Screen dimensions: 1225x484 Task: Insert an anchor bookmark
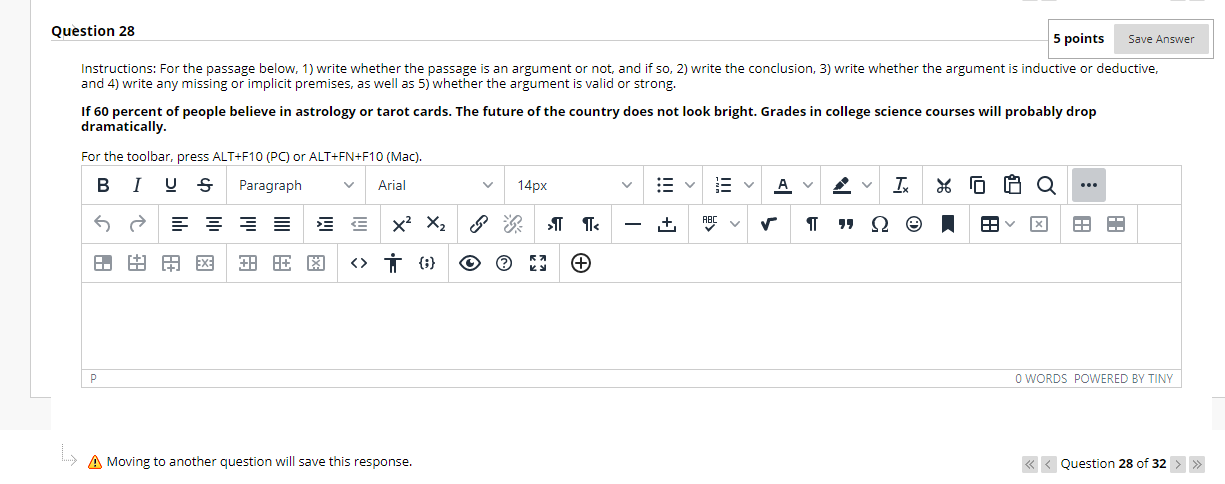coord(947,224)
